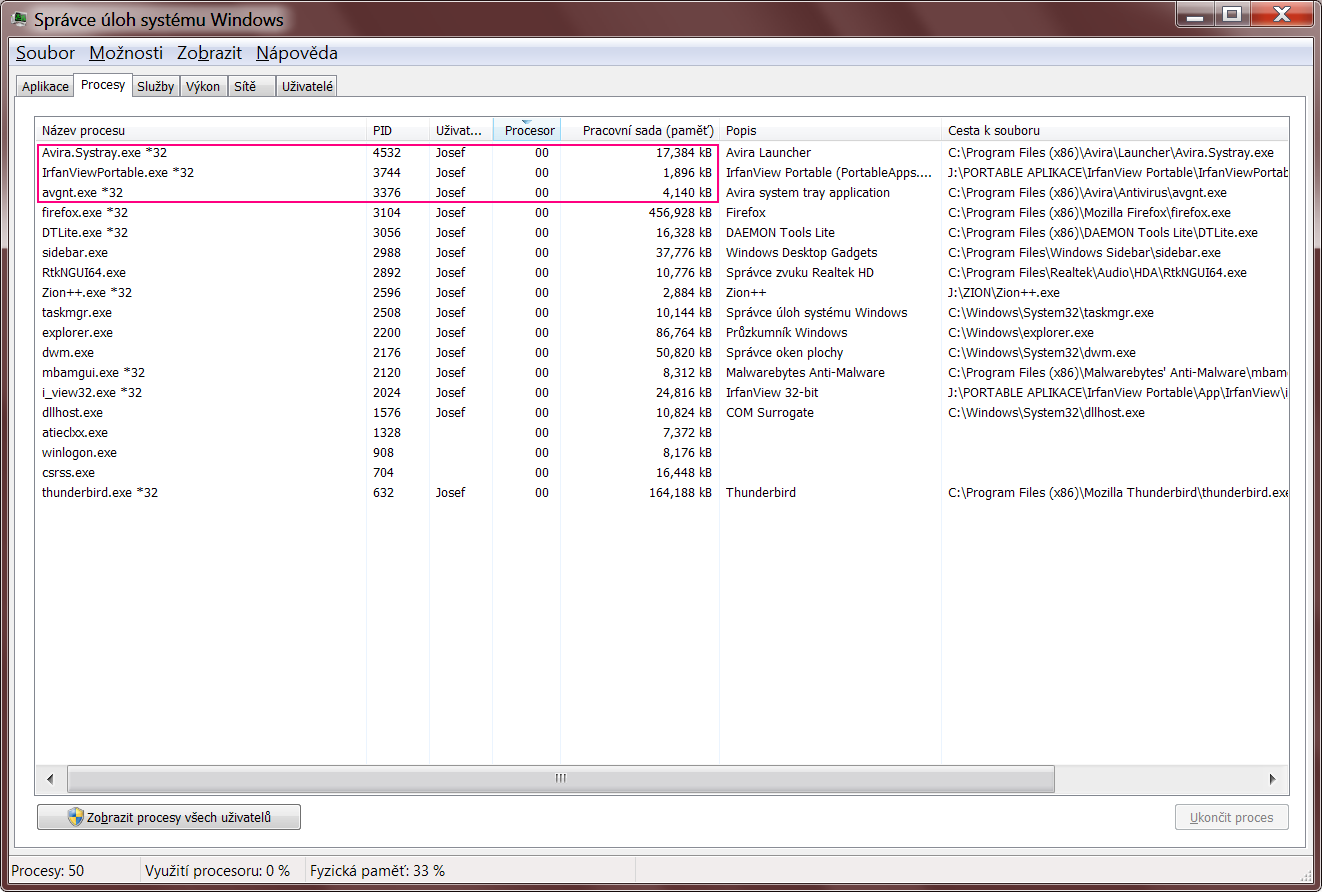Click the Task Manager title bar icon

19,19
